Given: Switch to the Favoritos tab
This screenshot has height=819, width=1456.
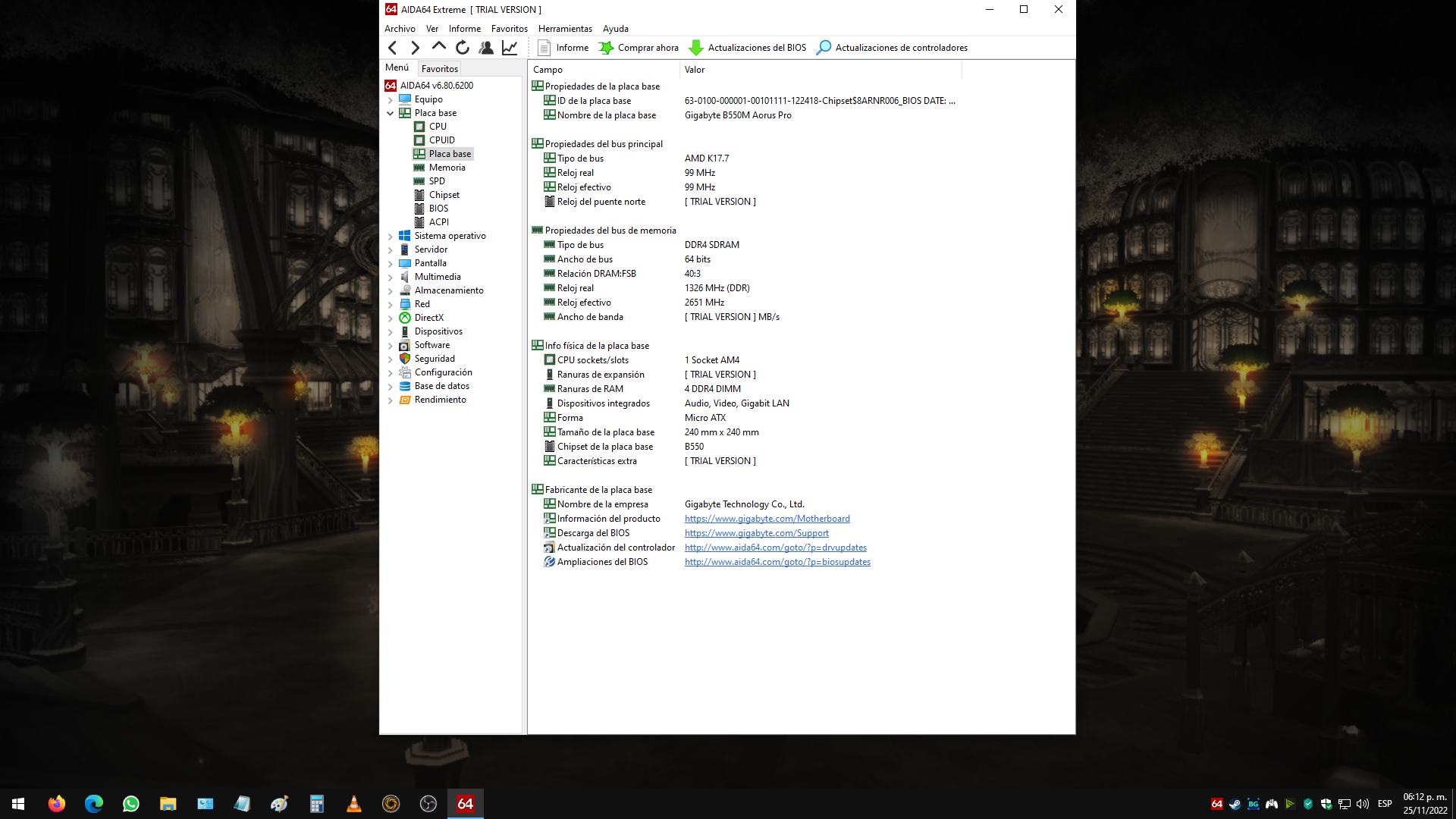Looking at the screenshot, I should [x=439, y=68].
